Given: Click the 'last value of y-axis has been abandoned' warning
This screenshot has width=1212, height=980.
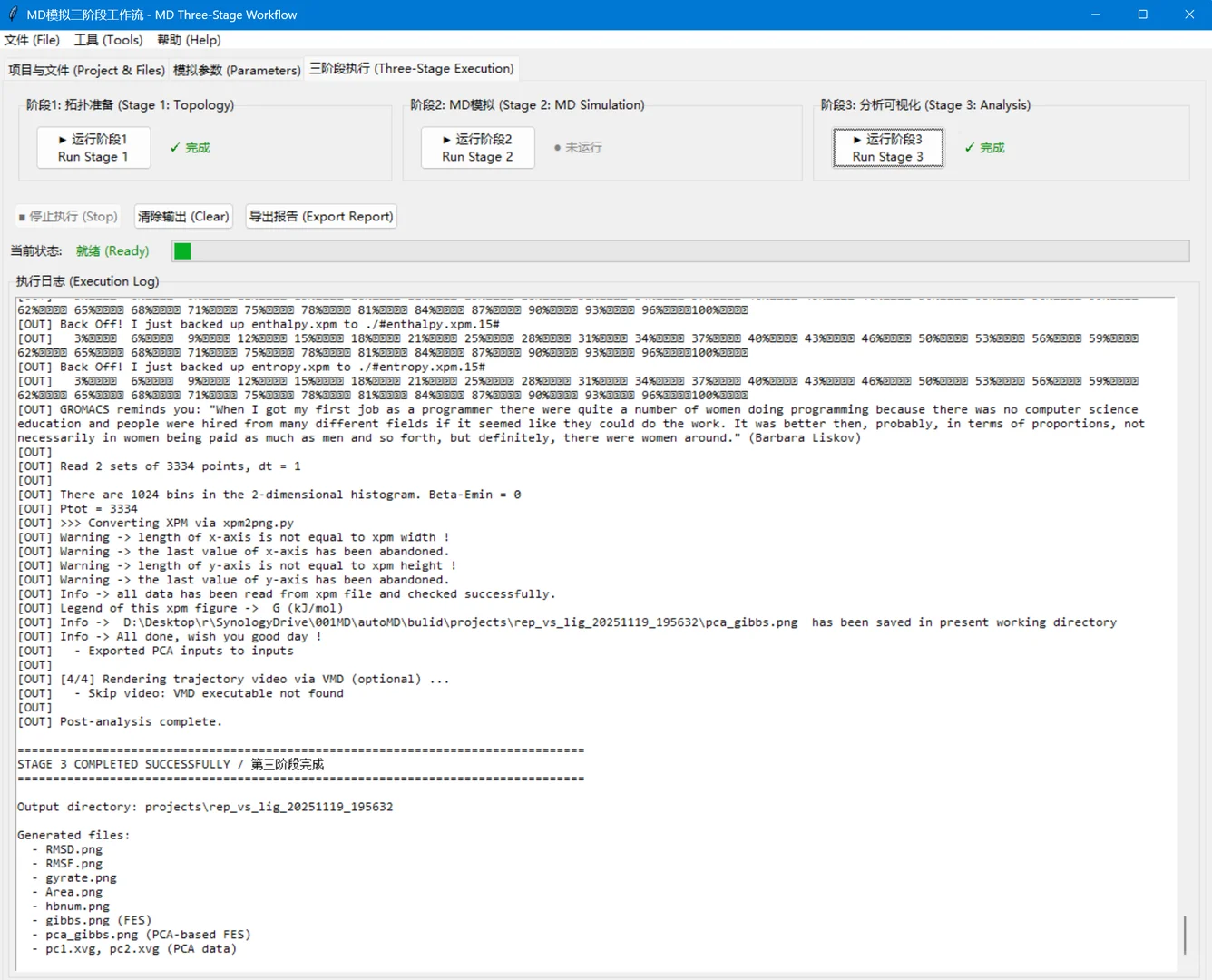Looking at the screenshot, I should click(x=233, y=580).
